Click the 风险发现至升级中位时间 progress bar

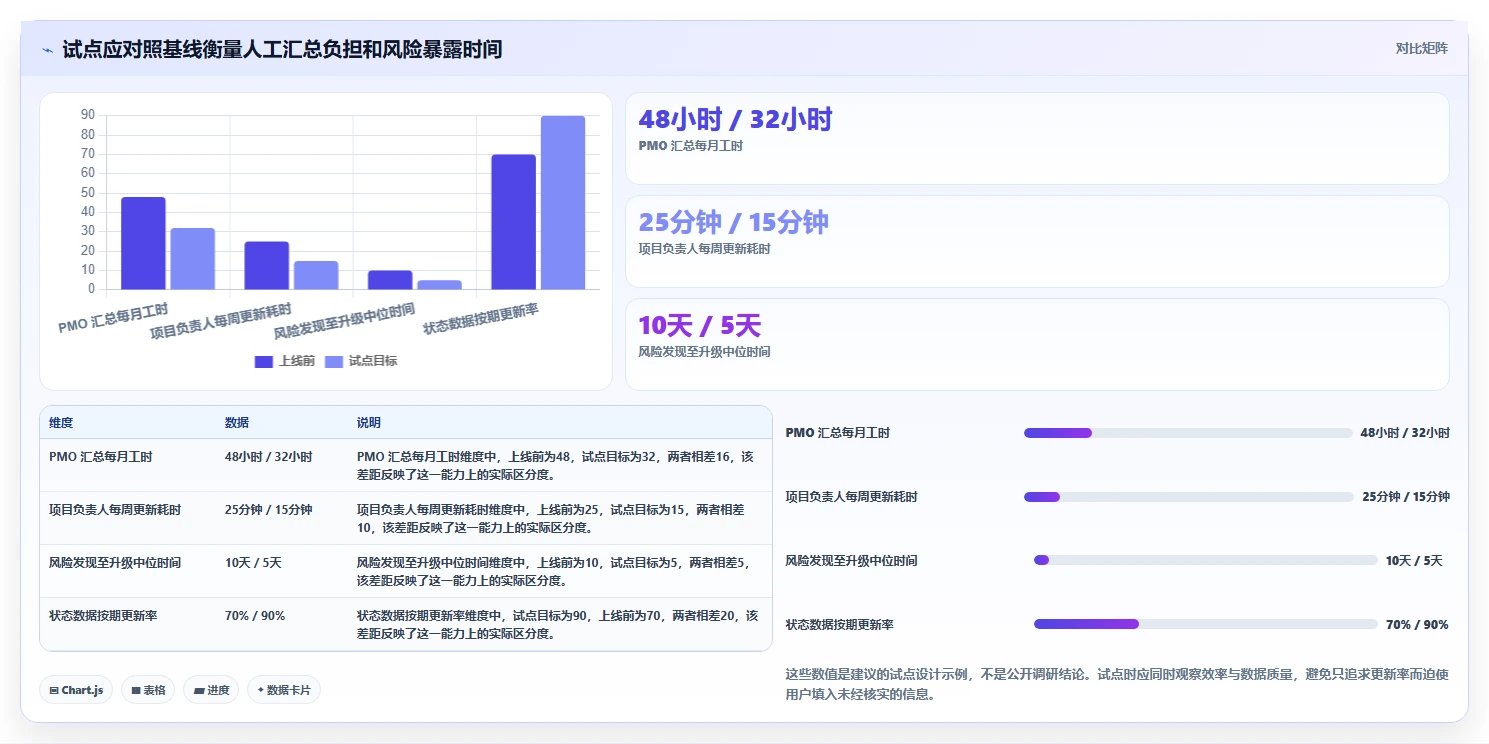(x=1206, y=560)
